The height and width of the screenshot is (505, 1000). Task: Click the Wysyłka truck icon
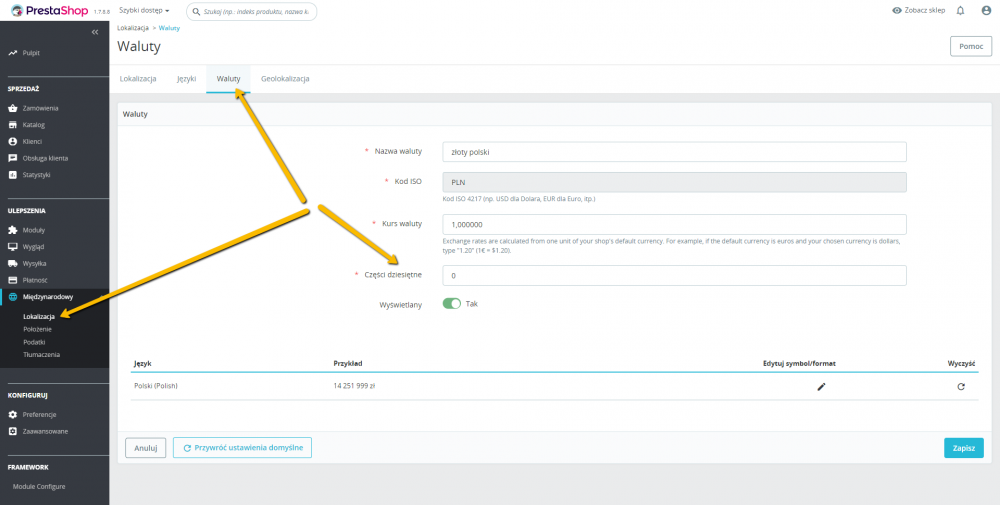click(x=13, y=263)
